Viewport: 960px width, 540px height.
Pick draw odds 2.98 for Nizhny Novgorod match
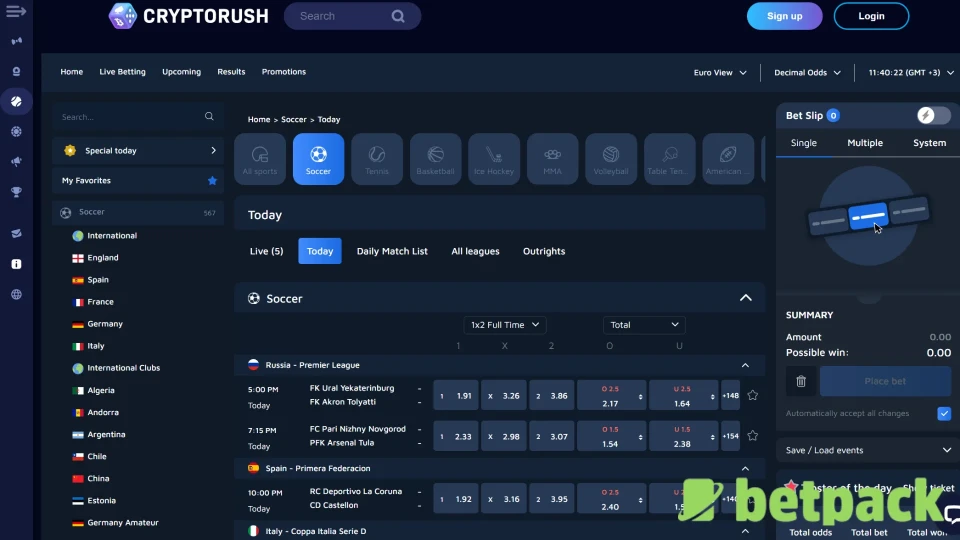click(x=503, y=437)
